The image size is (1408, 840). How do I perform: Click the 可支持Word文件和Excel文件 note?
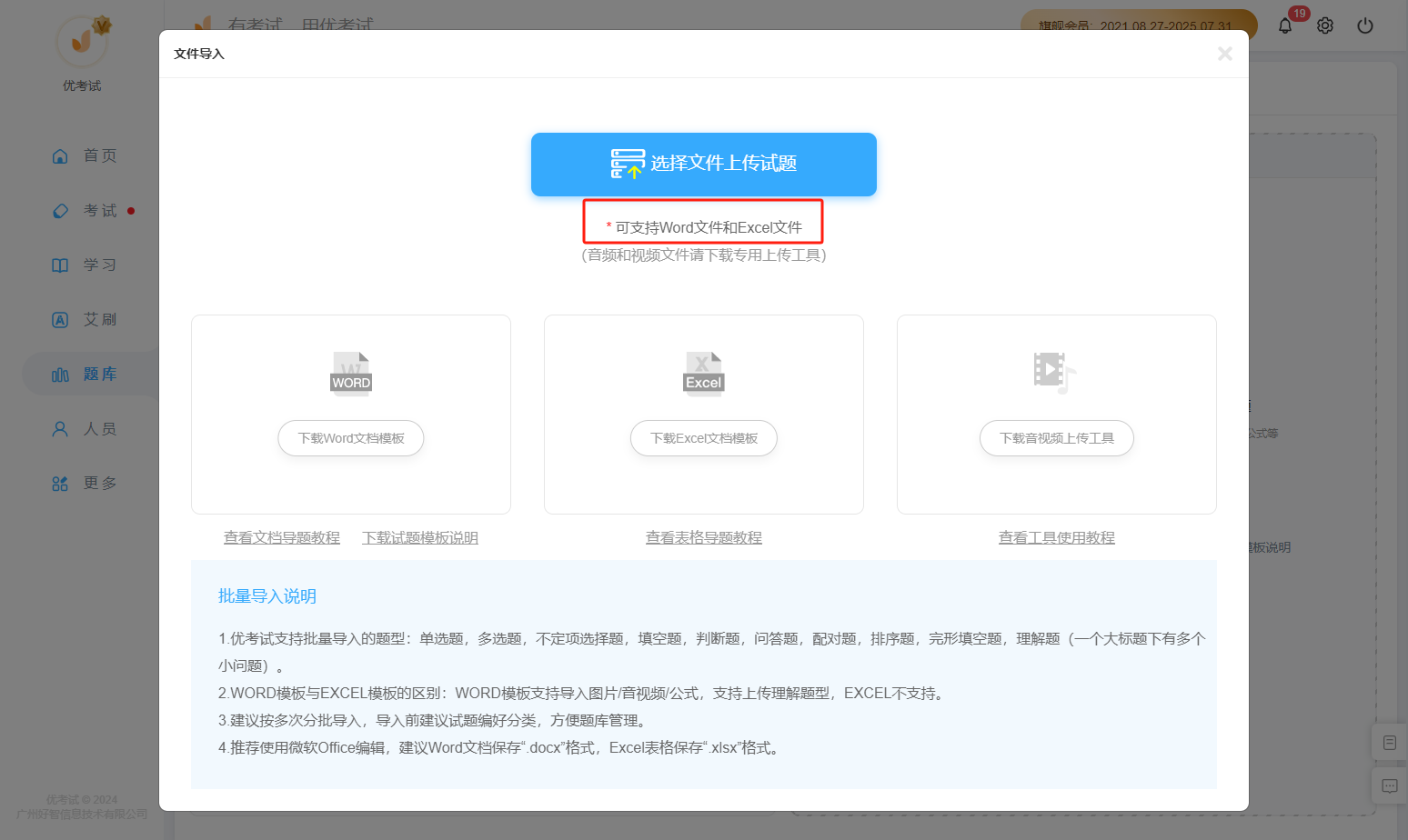pos(704,227)
